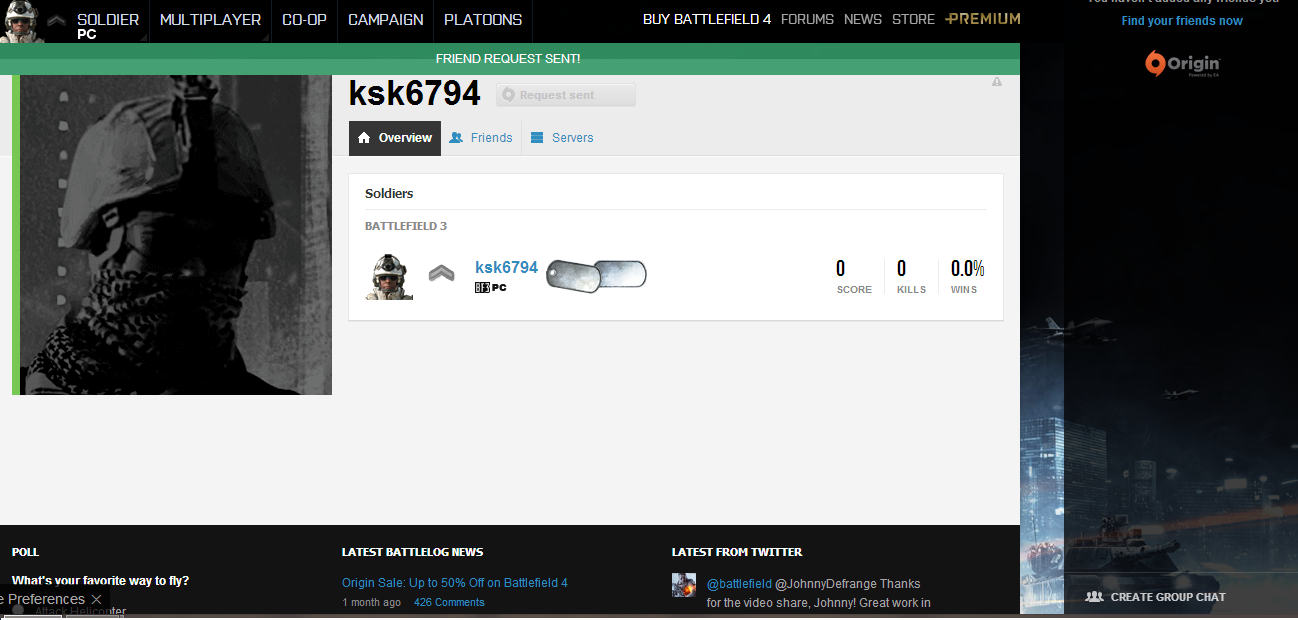Viewport: 1298px width, 620px height.
Task: Open the PREMIUM link
Action: coord(983,19)
